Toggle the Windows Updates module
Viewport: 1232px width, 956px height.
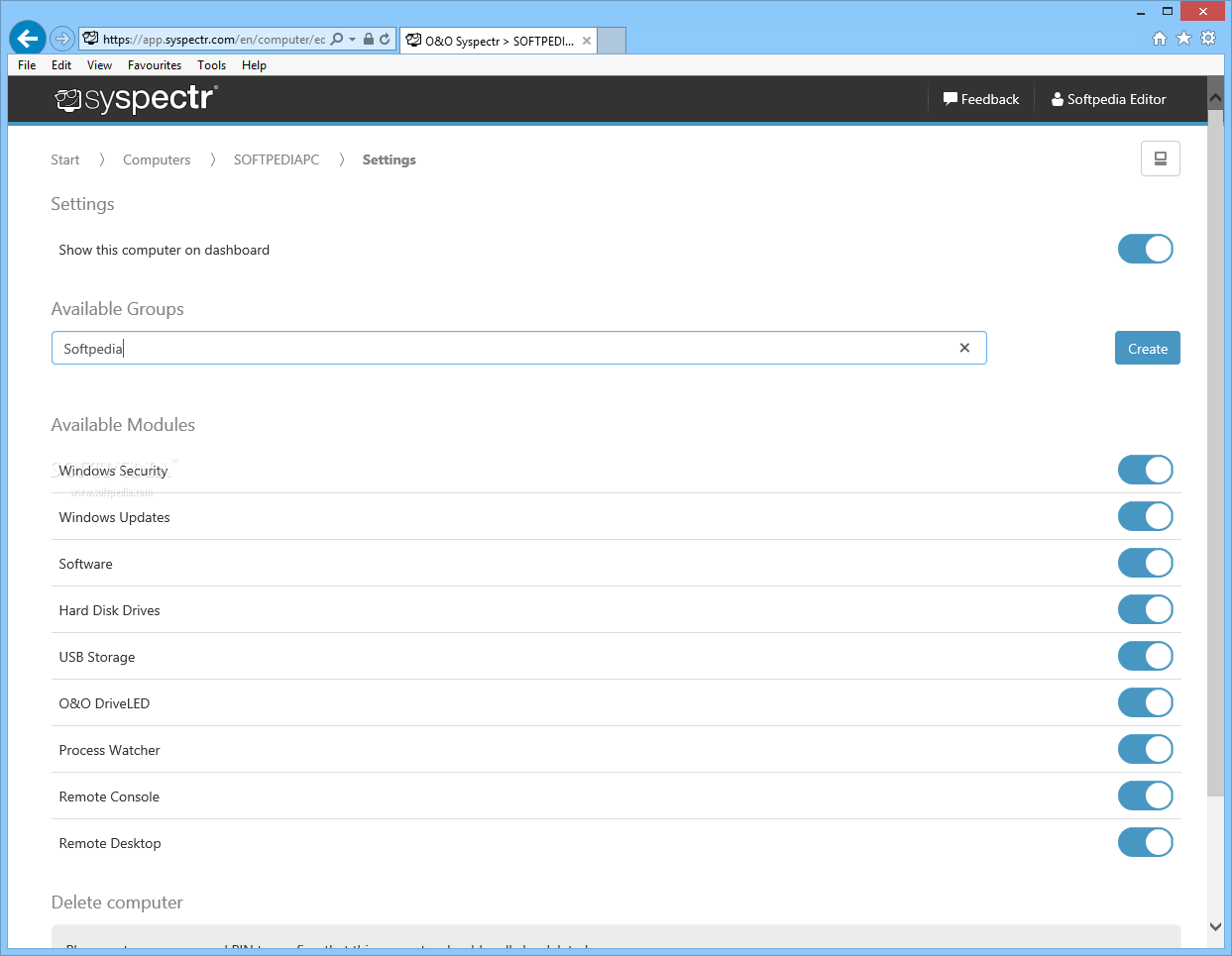pos(1146,516)
